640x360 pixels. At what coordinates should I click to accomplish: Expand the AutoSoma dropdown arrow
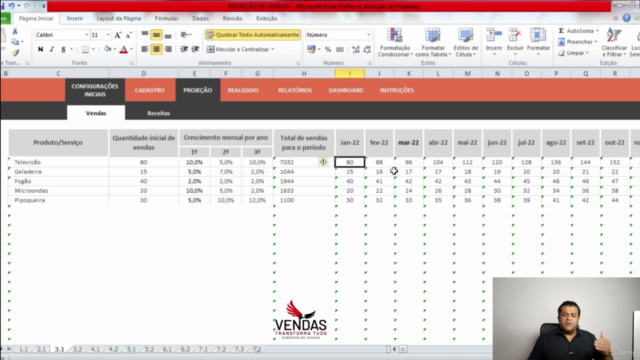point(597,31)
